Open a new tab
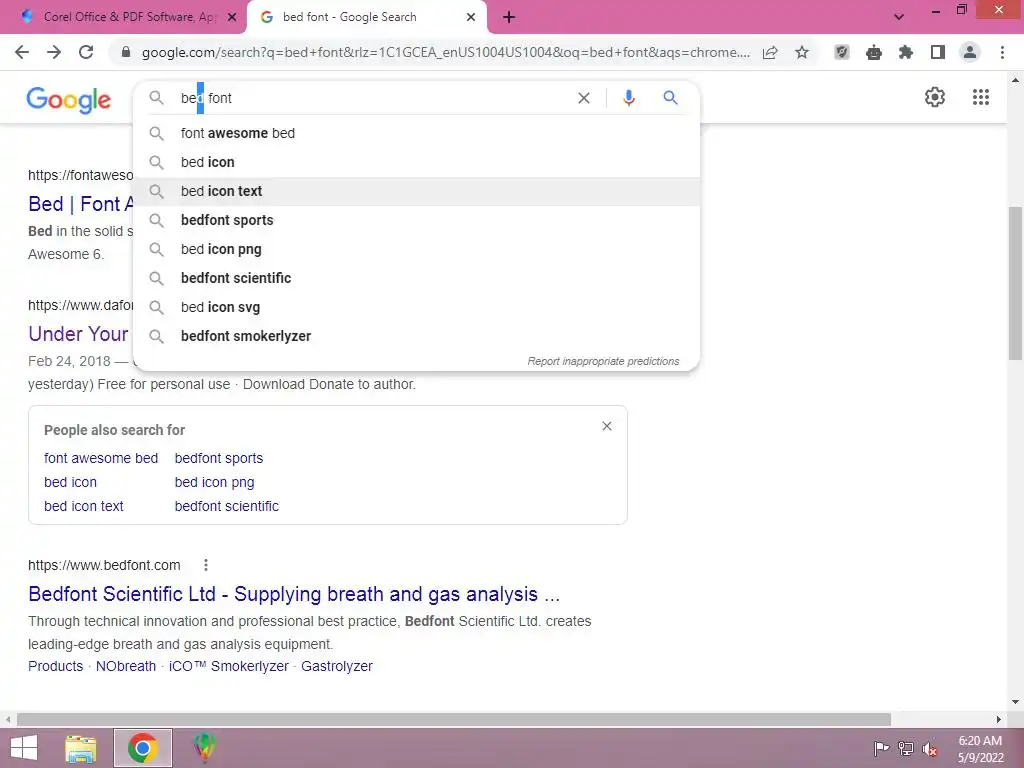Screen dimensions: 1024x768 509,17
